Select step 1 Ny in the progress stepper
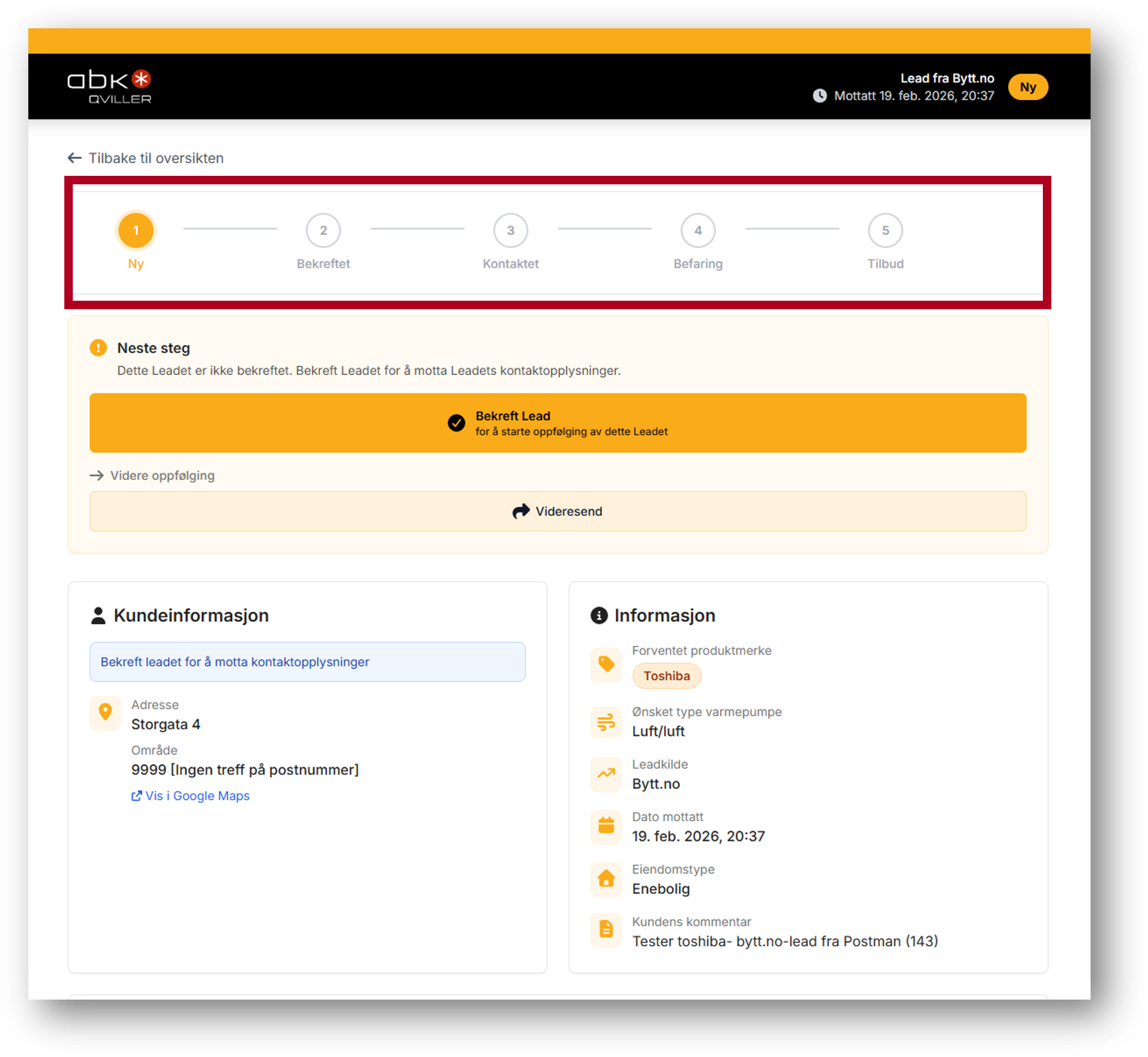The width and height of the screenshot is (1148, 1057). point(135,230)
